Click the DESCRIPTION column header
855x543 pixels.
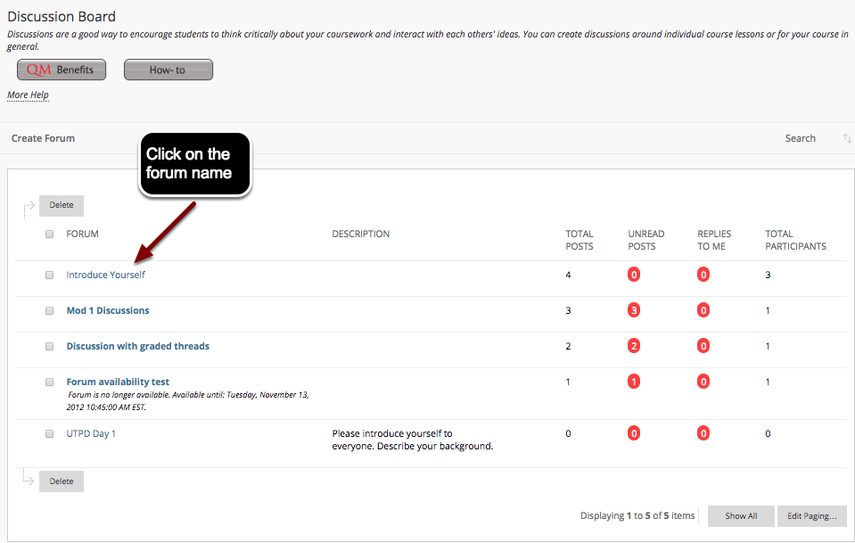[x=361, y=234]
